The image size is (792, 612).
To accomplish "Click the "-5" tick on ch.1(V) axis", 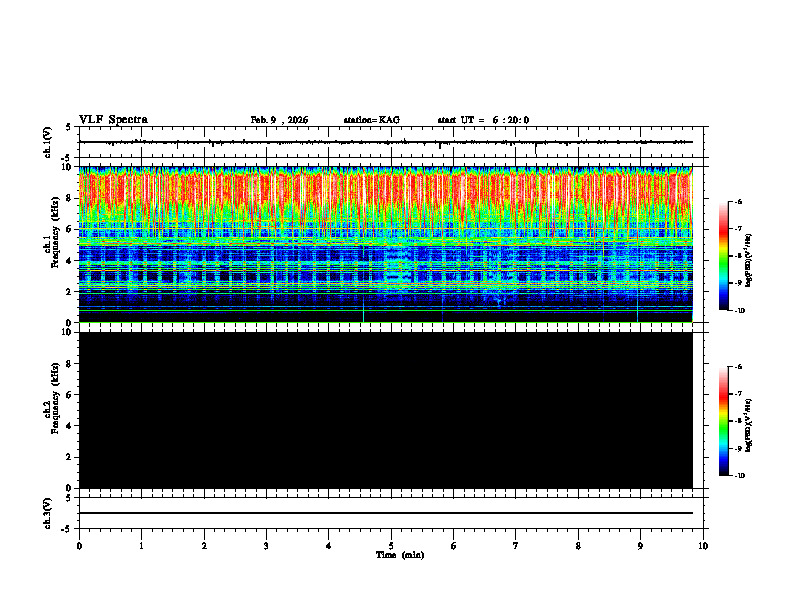I will click(67, 159).
